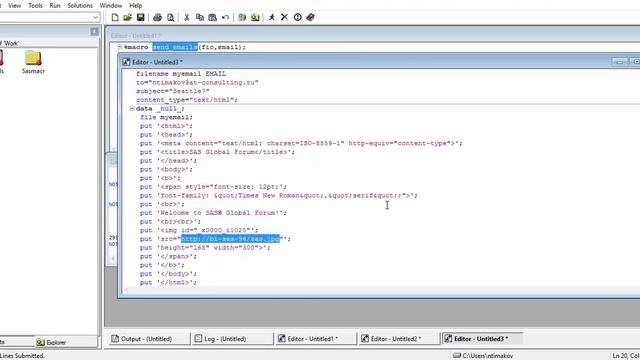Click the Copy toolbar icon
This screenshot has height=360, width=640.
[x=200, y=17]
